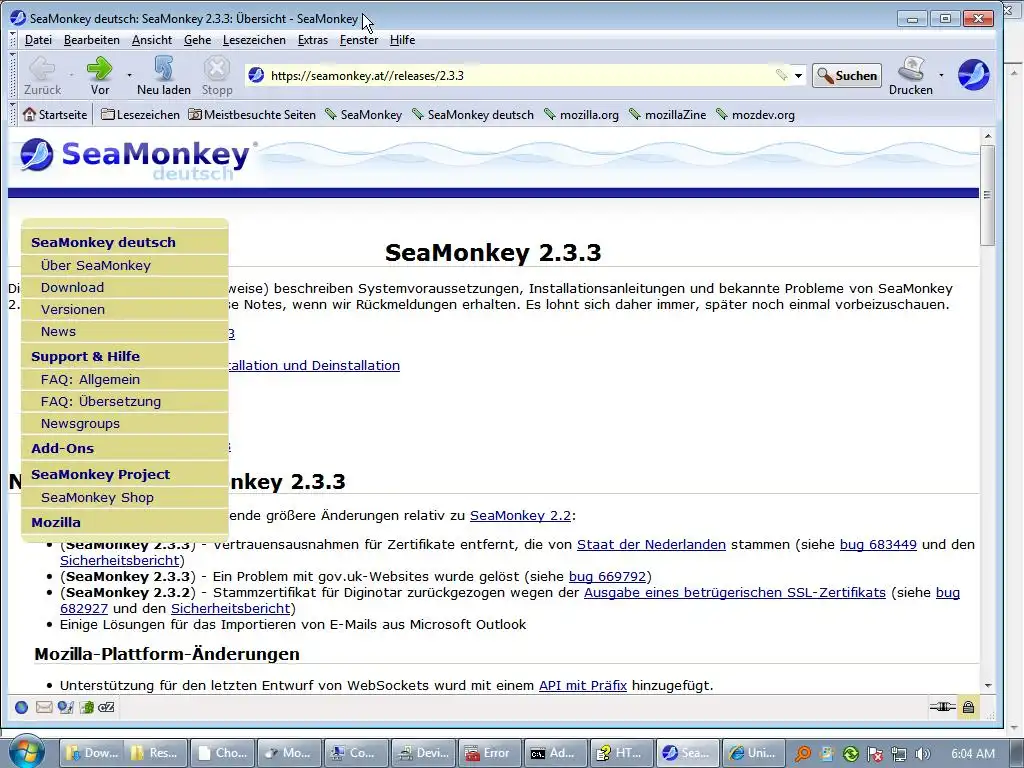Open Newsgroups sidebar link
The height and width of the screenshot is (768, 1024).
pos(80,423)
